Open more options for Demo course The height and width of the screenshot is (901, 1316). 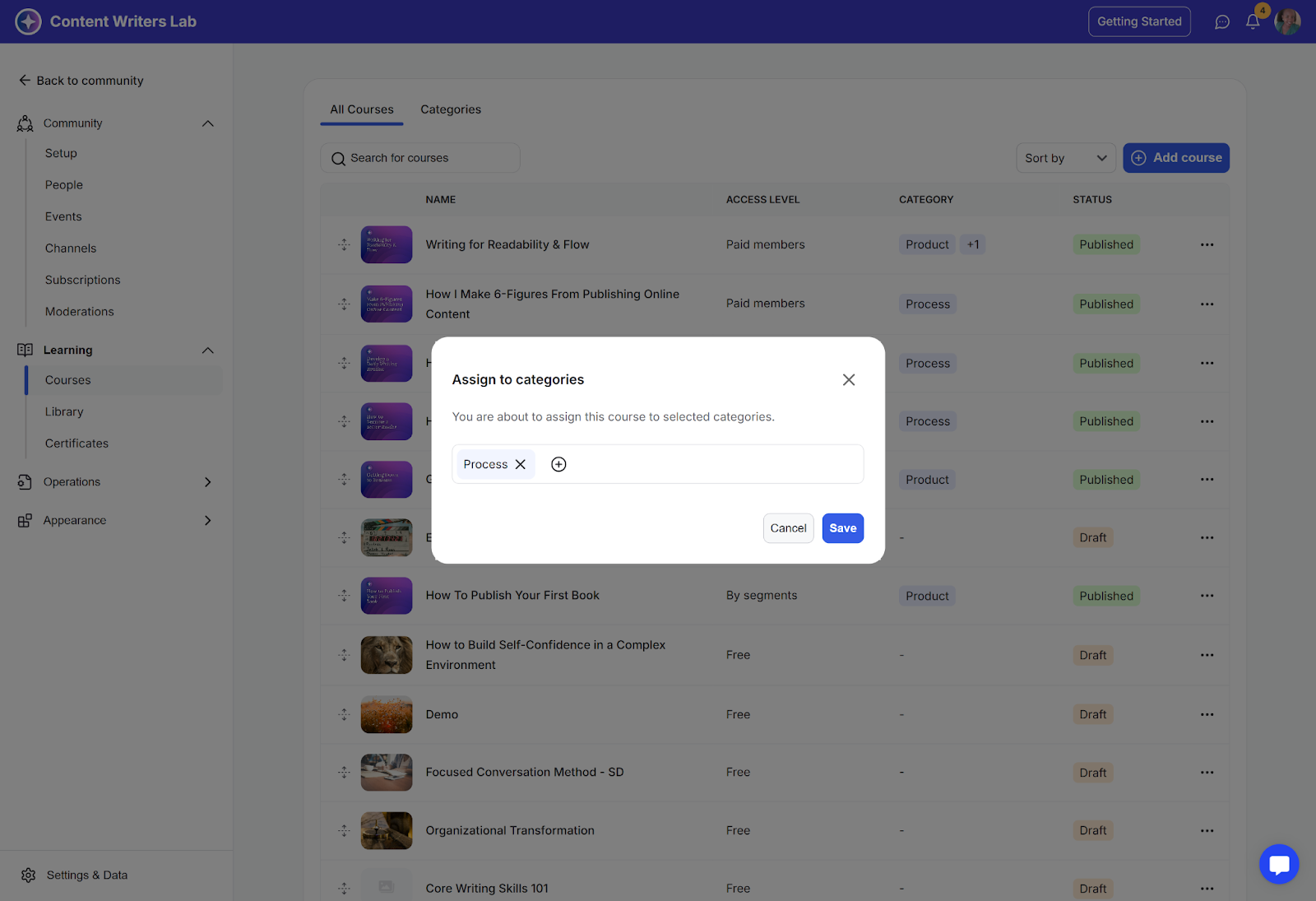(1207, 714)
